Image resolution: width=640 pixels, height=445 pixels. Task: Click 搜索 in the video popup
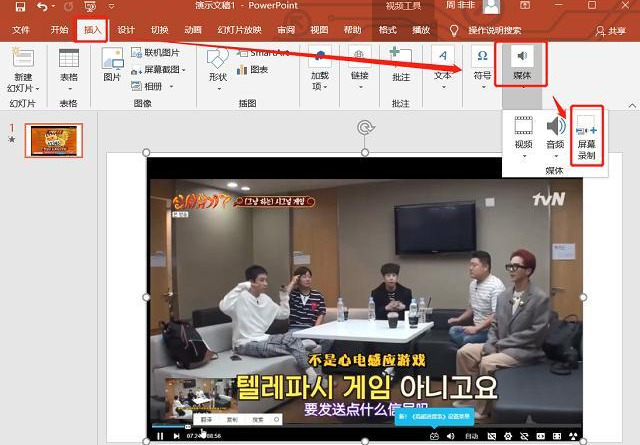click(258, 420)
